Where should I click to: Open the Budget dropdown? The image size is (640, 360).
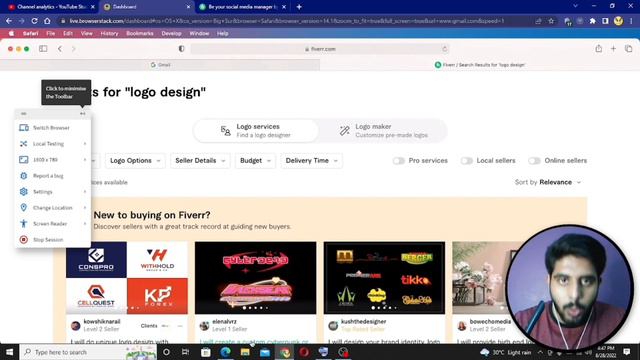[x=256, y=161]
